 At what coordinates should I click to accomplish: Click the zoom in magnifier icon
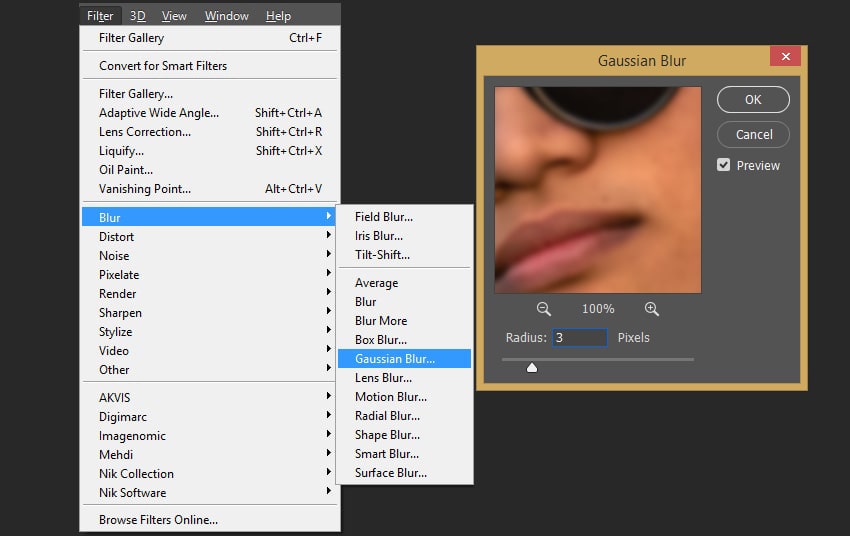click(652, 309)
